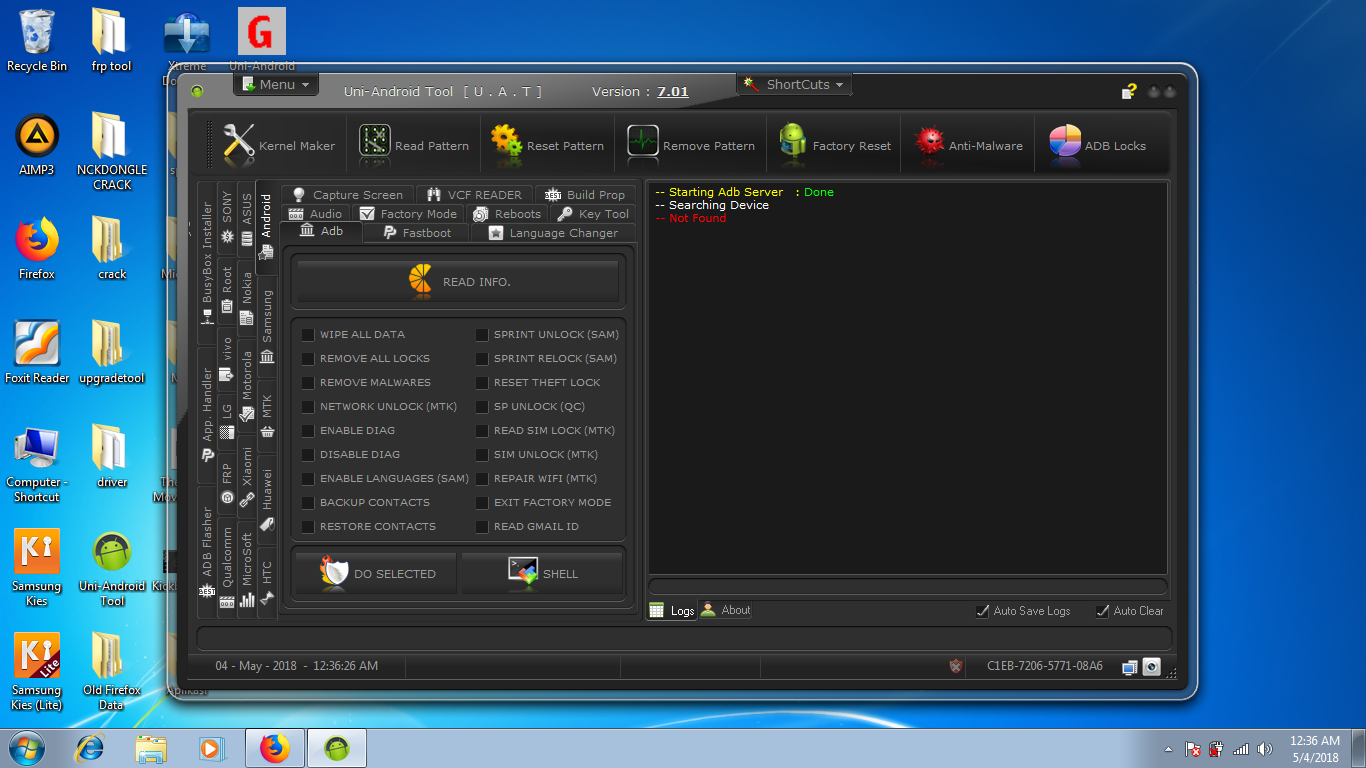Open the ADB Flasher vertical tab
1366x768 pixels.
tap(207, 552)
